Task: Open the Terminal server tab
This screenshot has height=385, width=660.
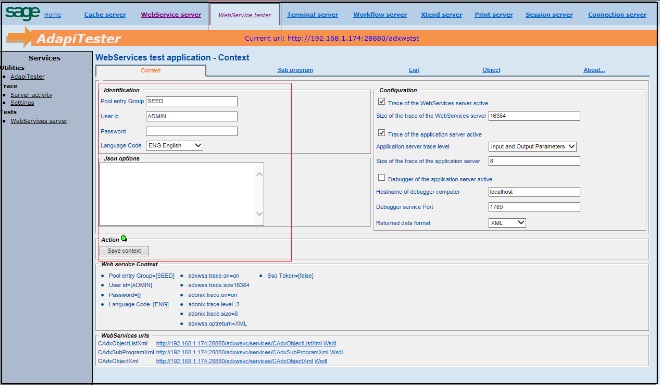Action: tap(312, 15)
